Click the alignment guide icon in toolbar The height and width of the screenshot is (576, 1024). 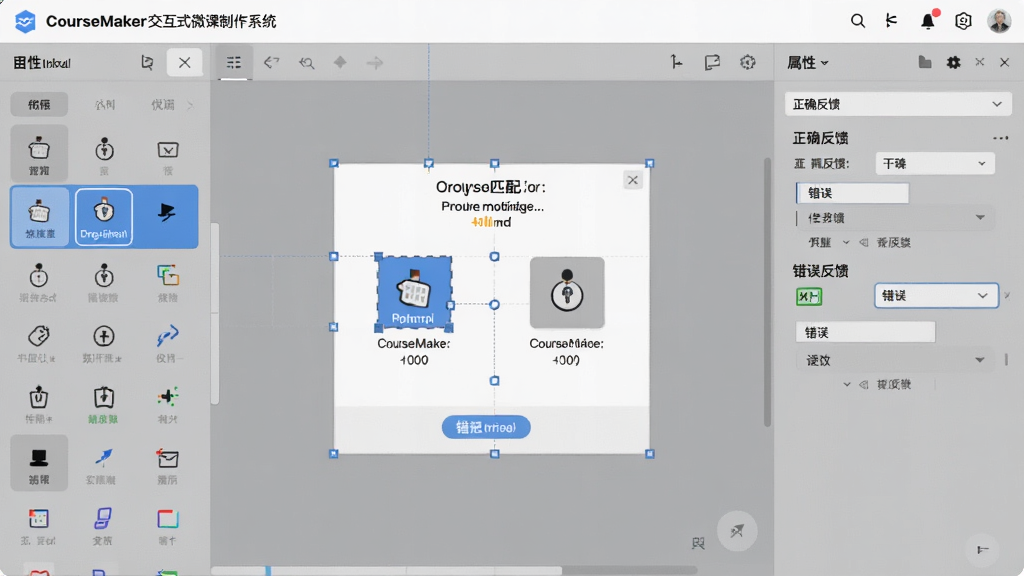[676, 62]
